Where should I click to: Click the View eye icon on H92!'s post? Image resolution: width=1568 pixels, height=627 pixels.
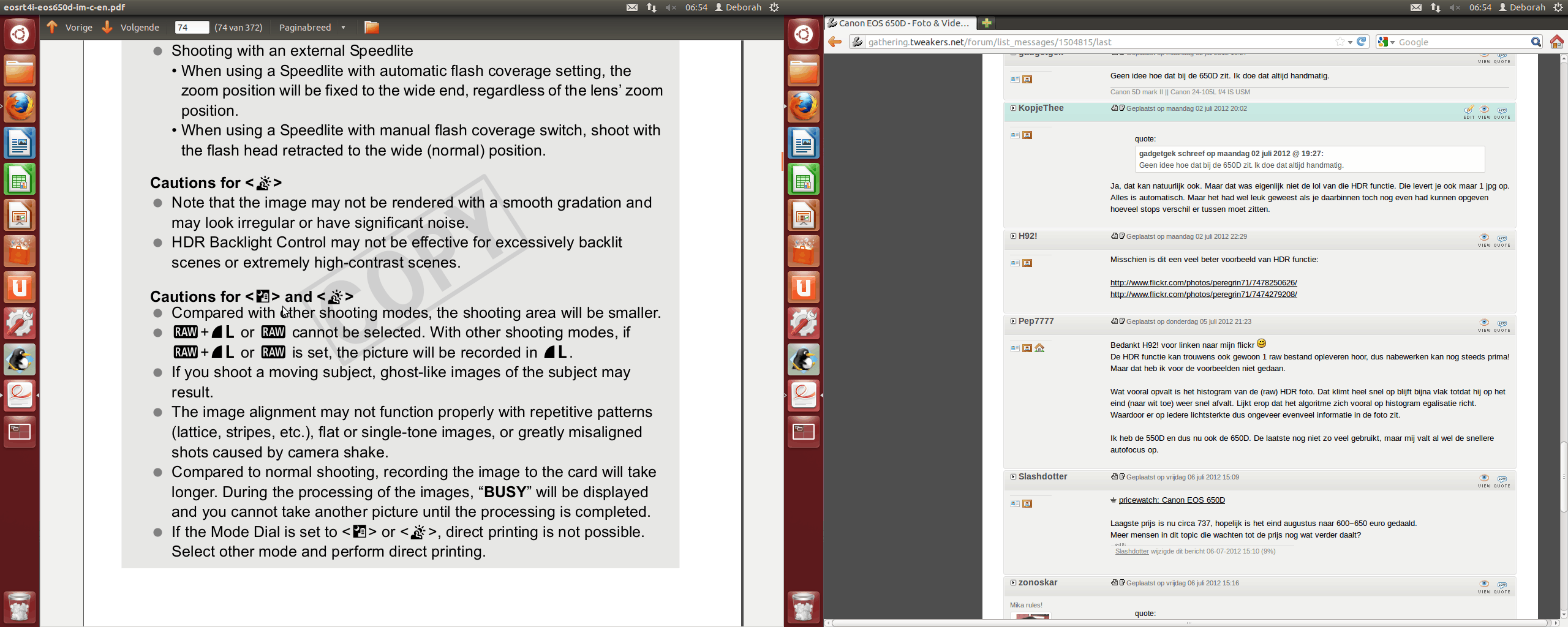click(1484, 238)
